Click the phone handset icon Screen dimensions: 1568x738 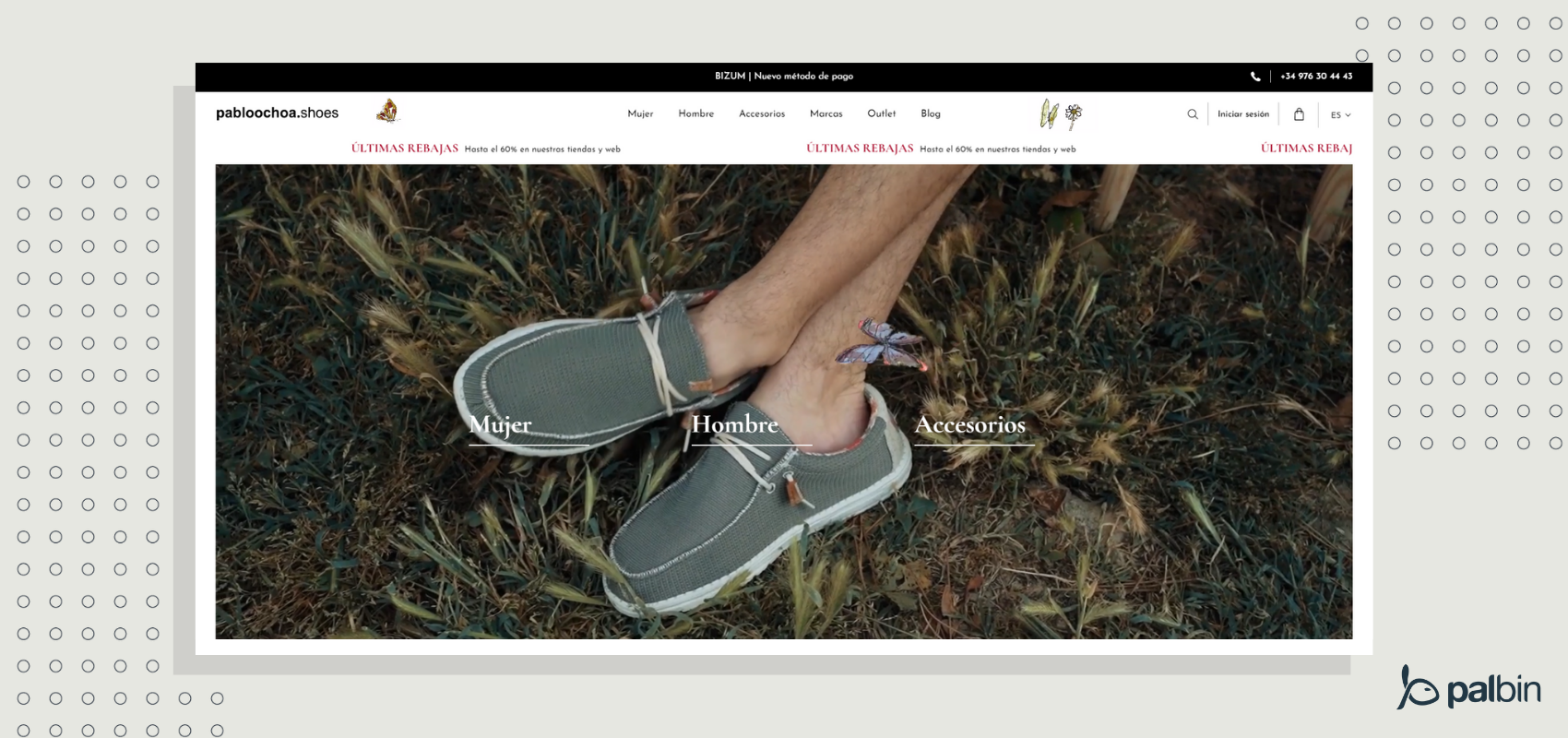[1255, 77]
